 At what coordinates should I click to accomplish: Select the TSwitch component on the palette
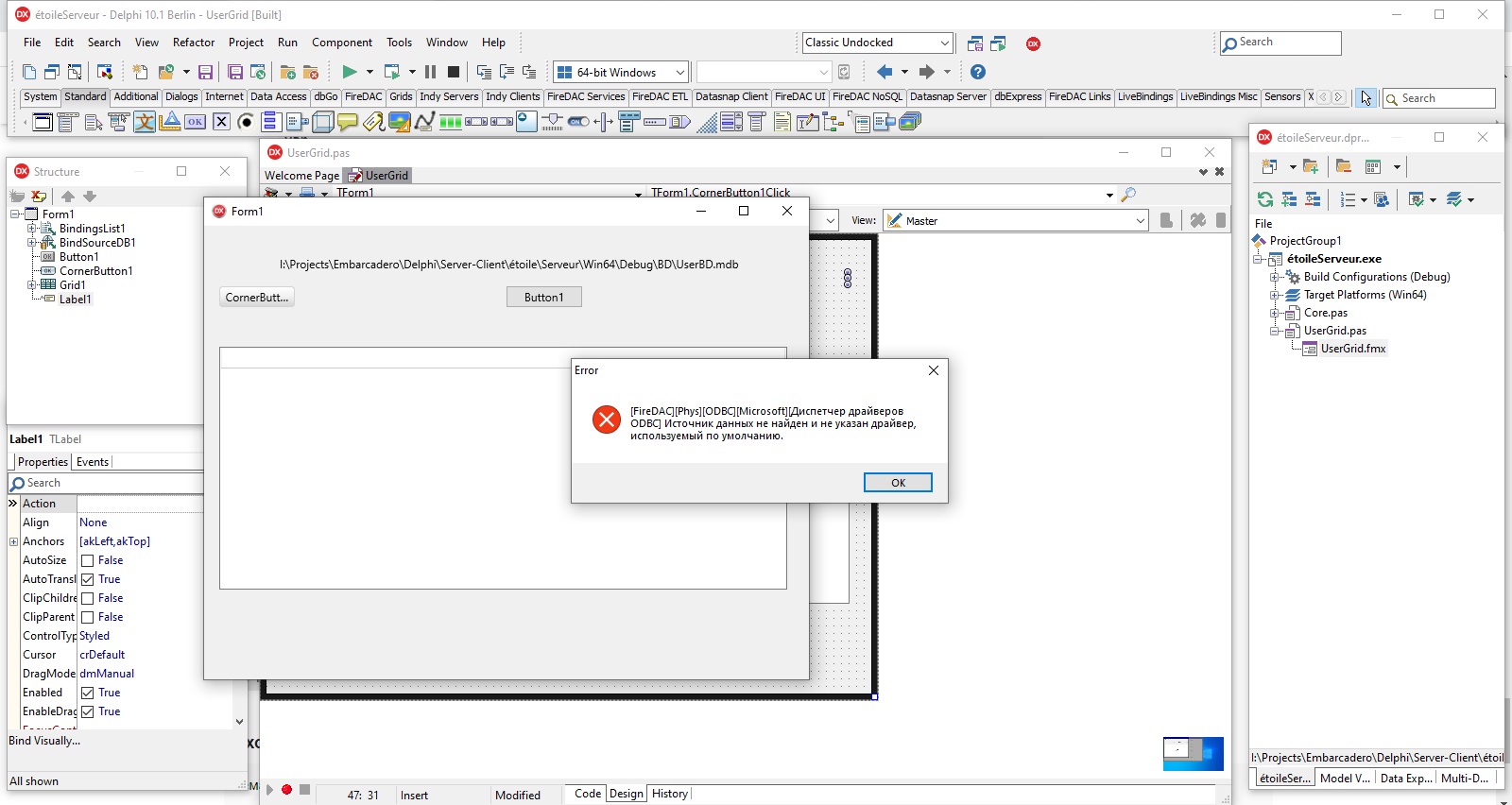pyautogui.click(x=578, y=121)
